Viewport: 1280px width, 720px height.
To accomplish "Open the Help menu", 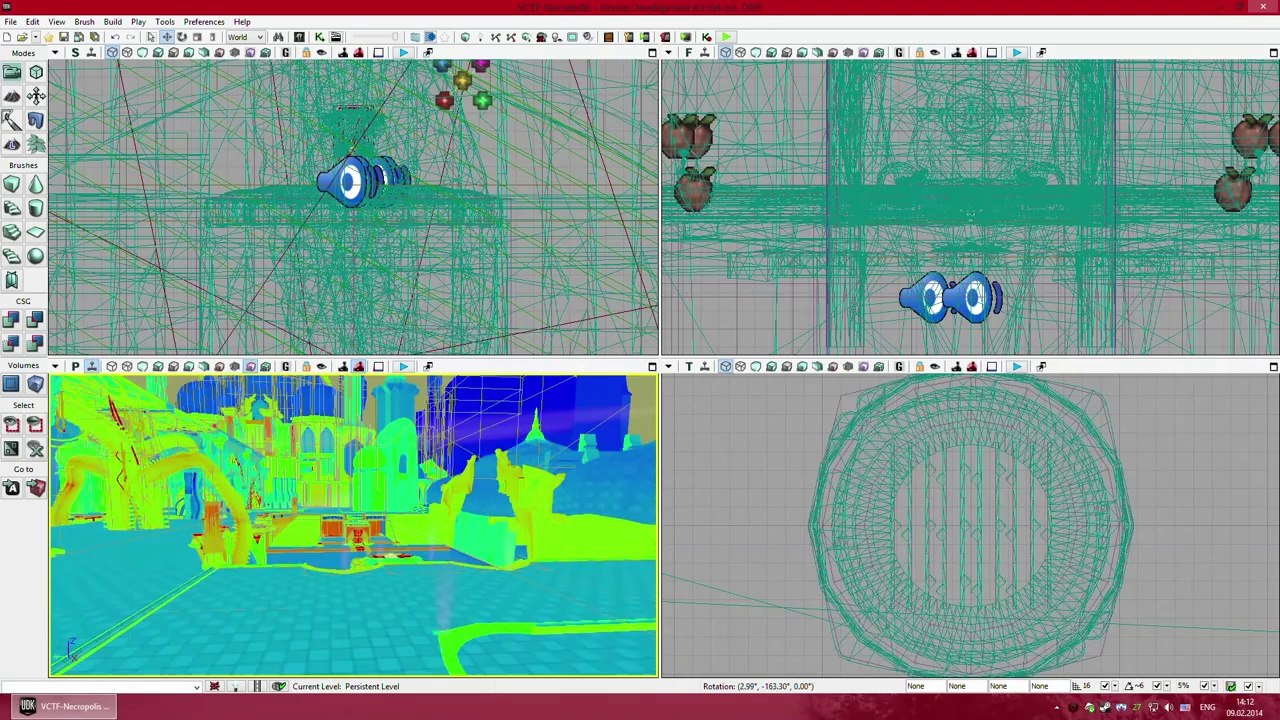I will click(242, 21).
